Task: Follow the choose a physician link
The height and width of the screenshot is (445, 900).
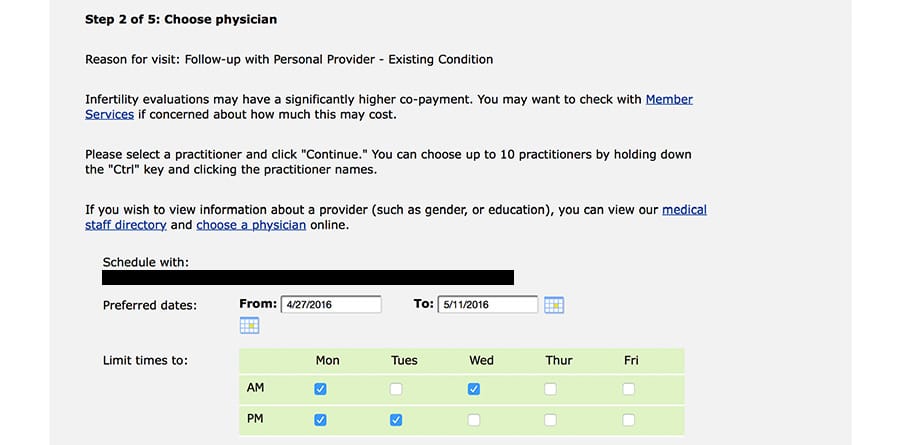Action: pyautogui.click(x=251, y=225)
